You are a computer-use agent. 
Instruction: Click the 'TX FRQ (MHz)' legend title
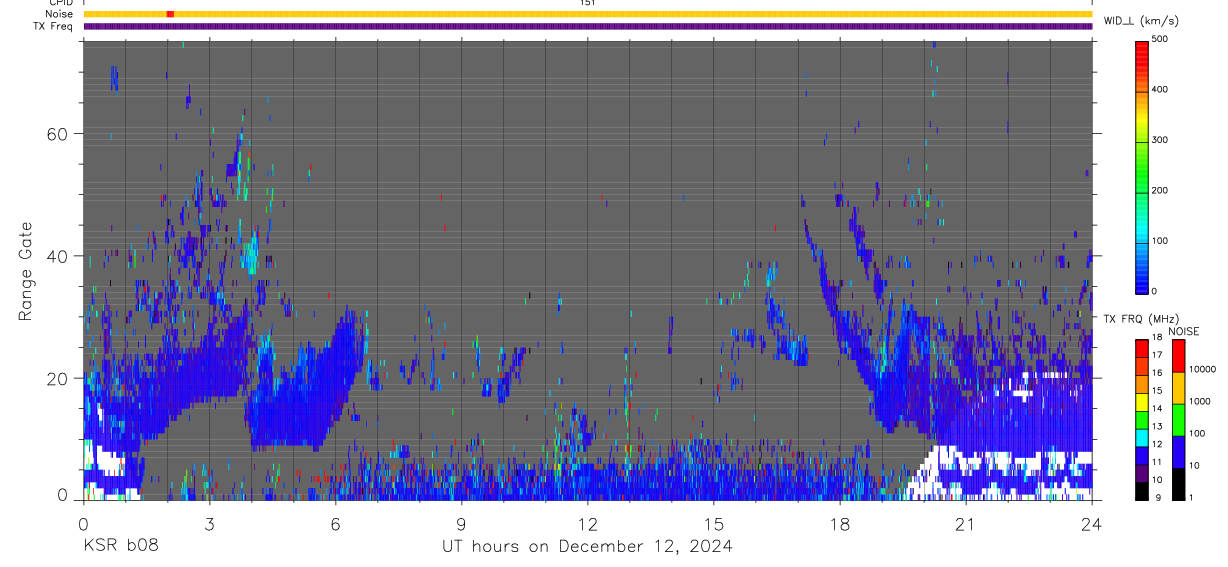[1140, 319]
